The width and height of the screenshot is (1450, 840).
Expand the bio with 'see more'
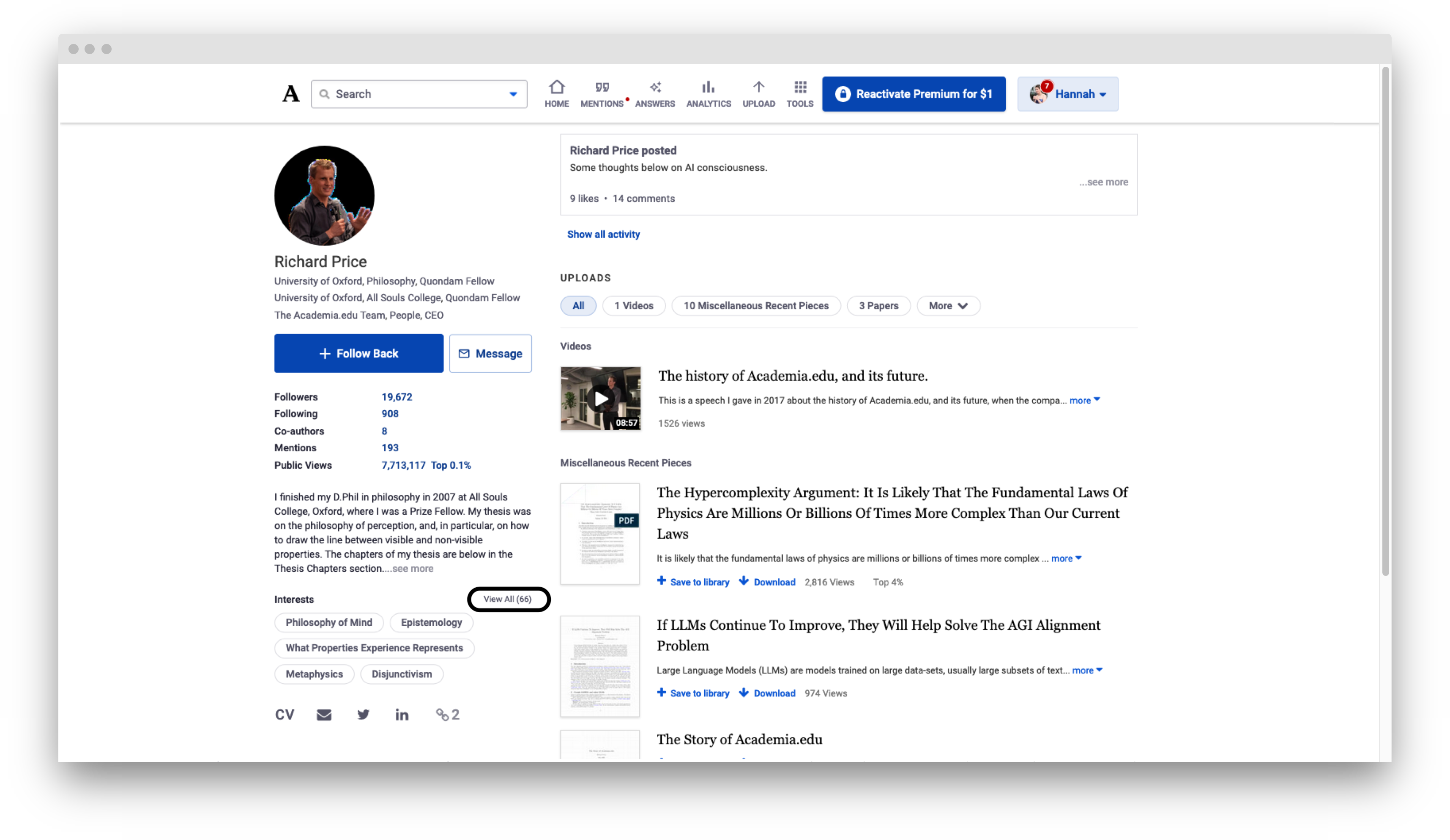click(x=413, y=569)
